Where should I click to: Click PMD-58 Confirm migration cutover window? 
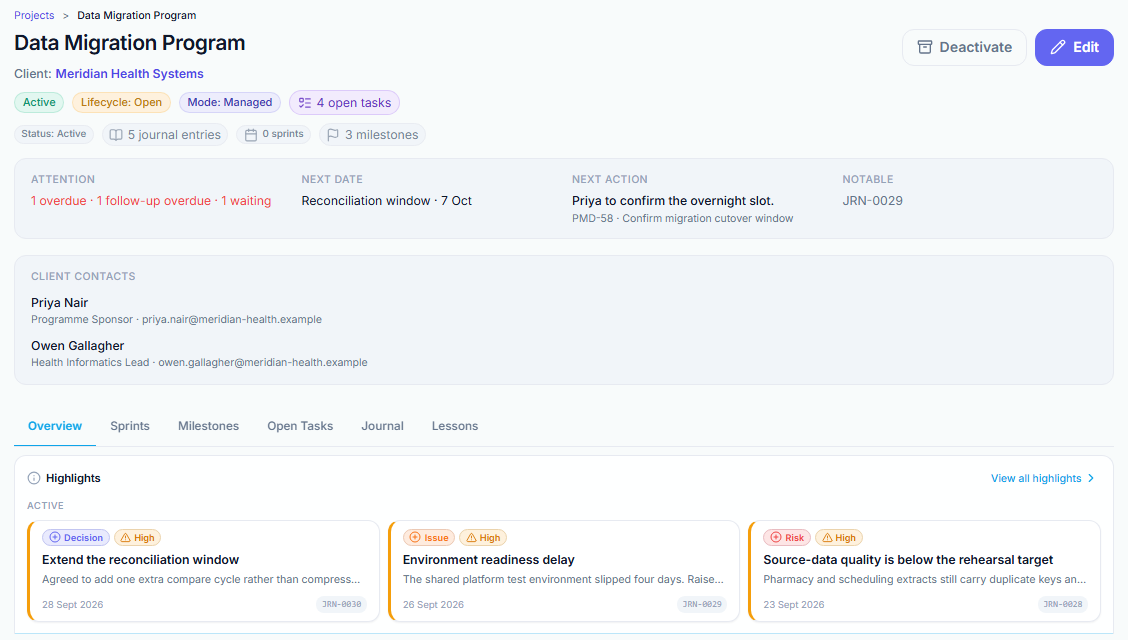pos(683,219)
